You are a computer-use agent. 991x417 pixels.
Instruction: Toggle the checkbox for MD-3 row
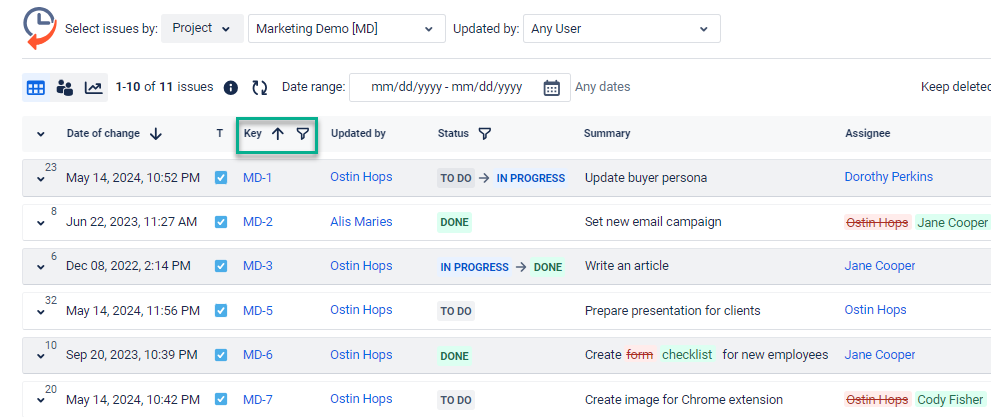tap(221, 266)
